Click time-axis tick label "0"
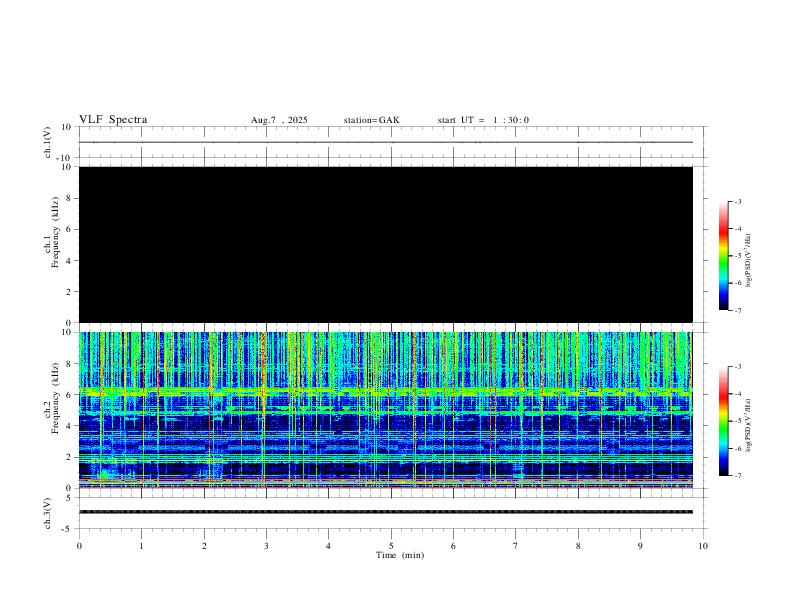Image resolution: width=792 pixels, height=612 pixels. pos(79,546)
